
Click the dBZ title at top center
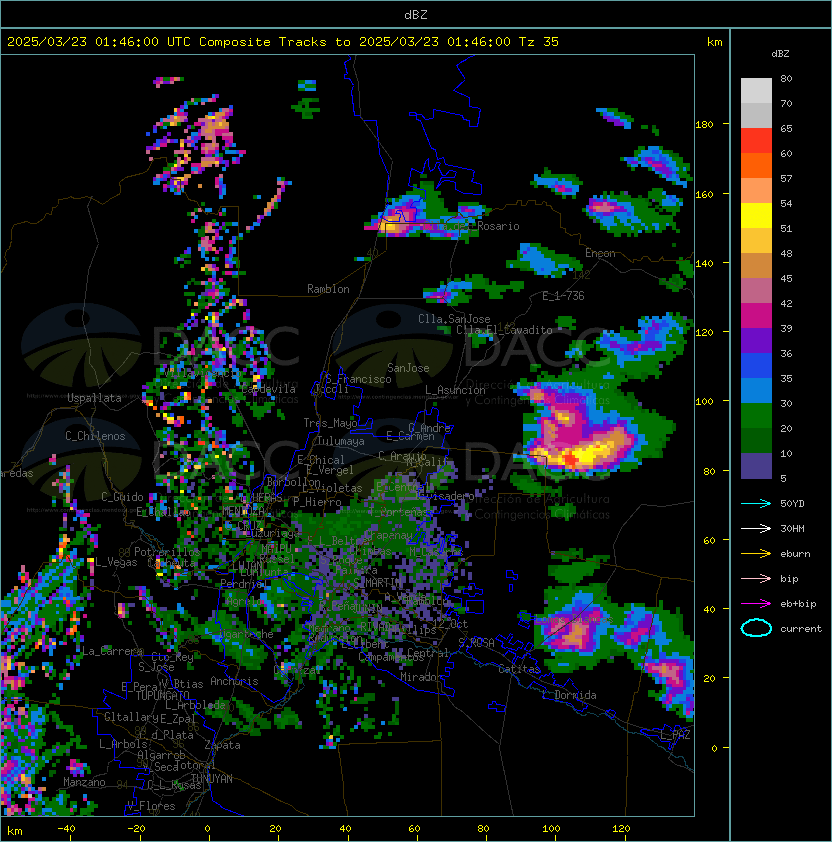click(416, 15)
